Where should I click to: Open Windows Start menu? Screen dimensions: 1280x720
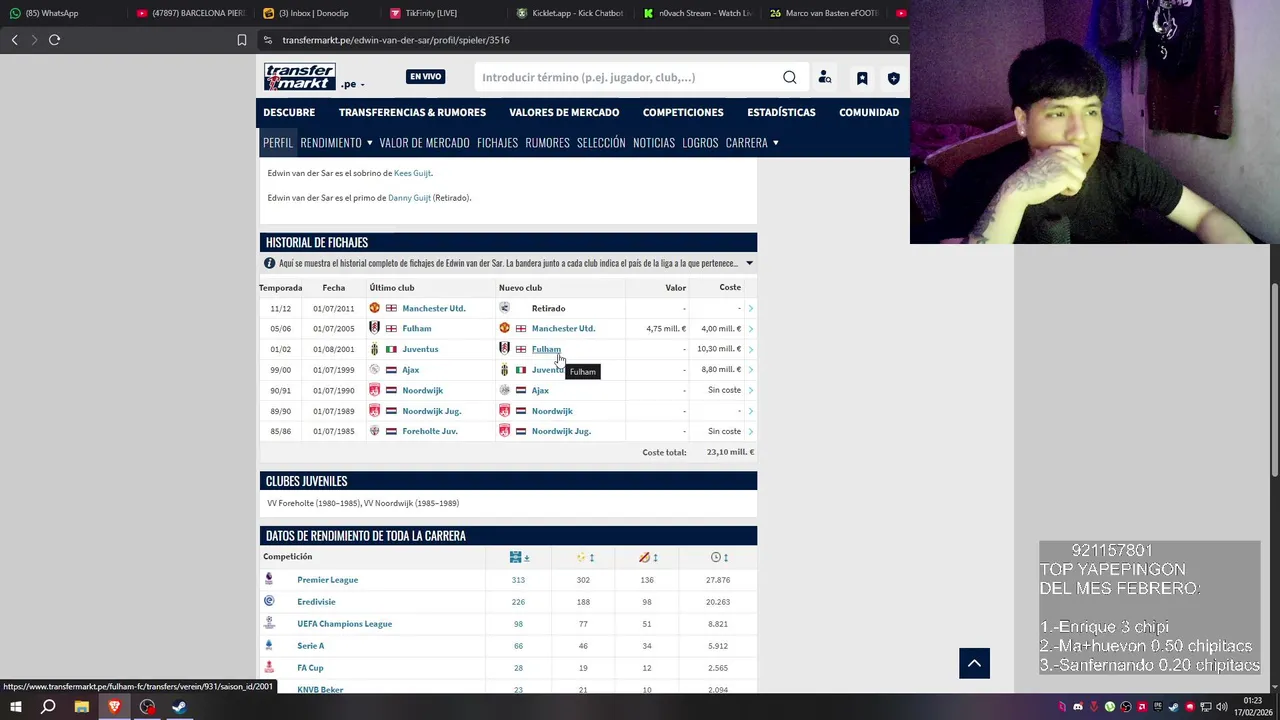pyautogui.click(x=16, y=707)
